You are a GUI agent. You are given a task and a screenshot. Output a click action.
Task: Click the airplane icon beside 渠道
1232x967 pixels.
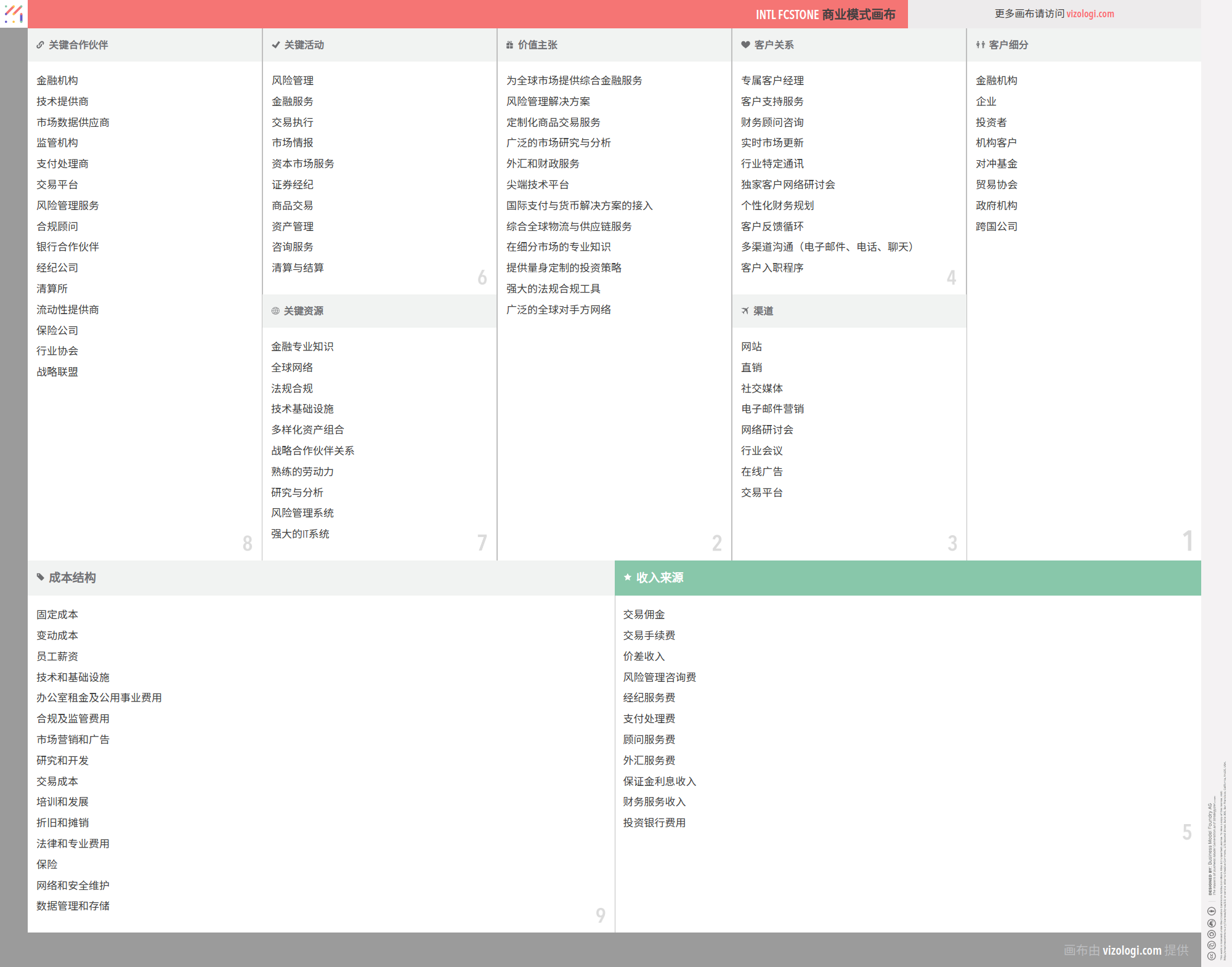[x=745, y=311]
